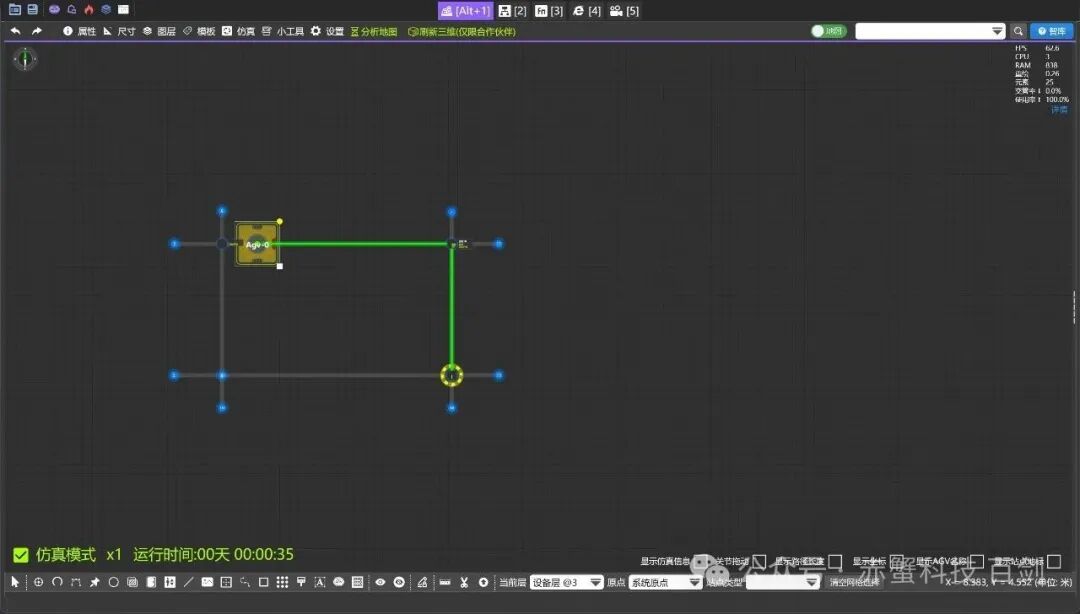Screen dimensions: 1080x614
Task: Switch to the [Alt+1] view tab
Action: pyautogui.click(x=466, y=10)
